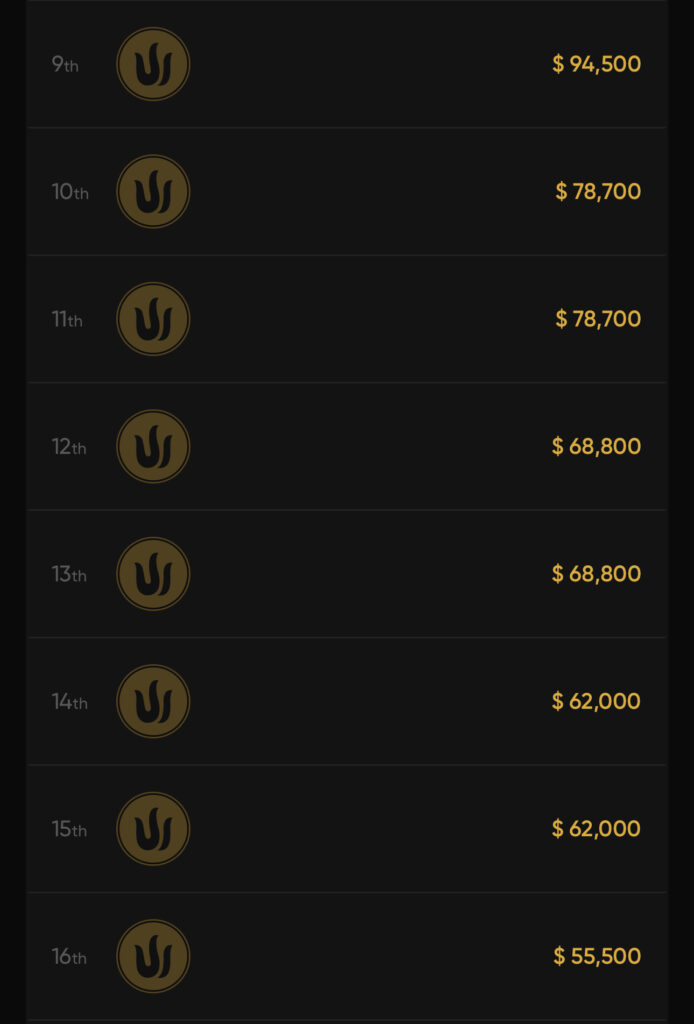
Task: Select the 11th place $ 78,700 payout
Action: pyautogui.click(x=598, y=319)
